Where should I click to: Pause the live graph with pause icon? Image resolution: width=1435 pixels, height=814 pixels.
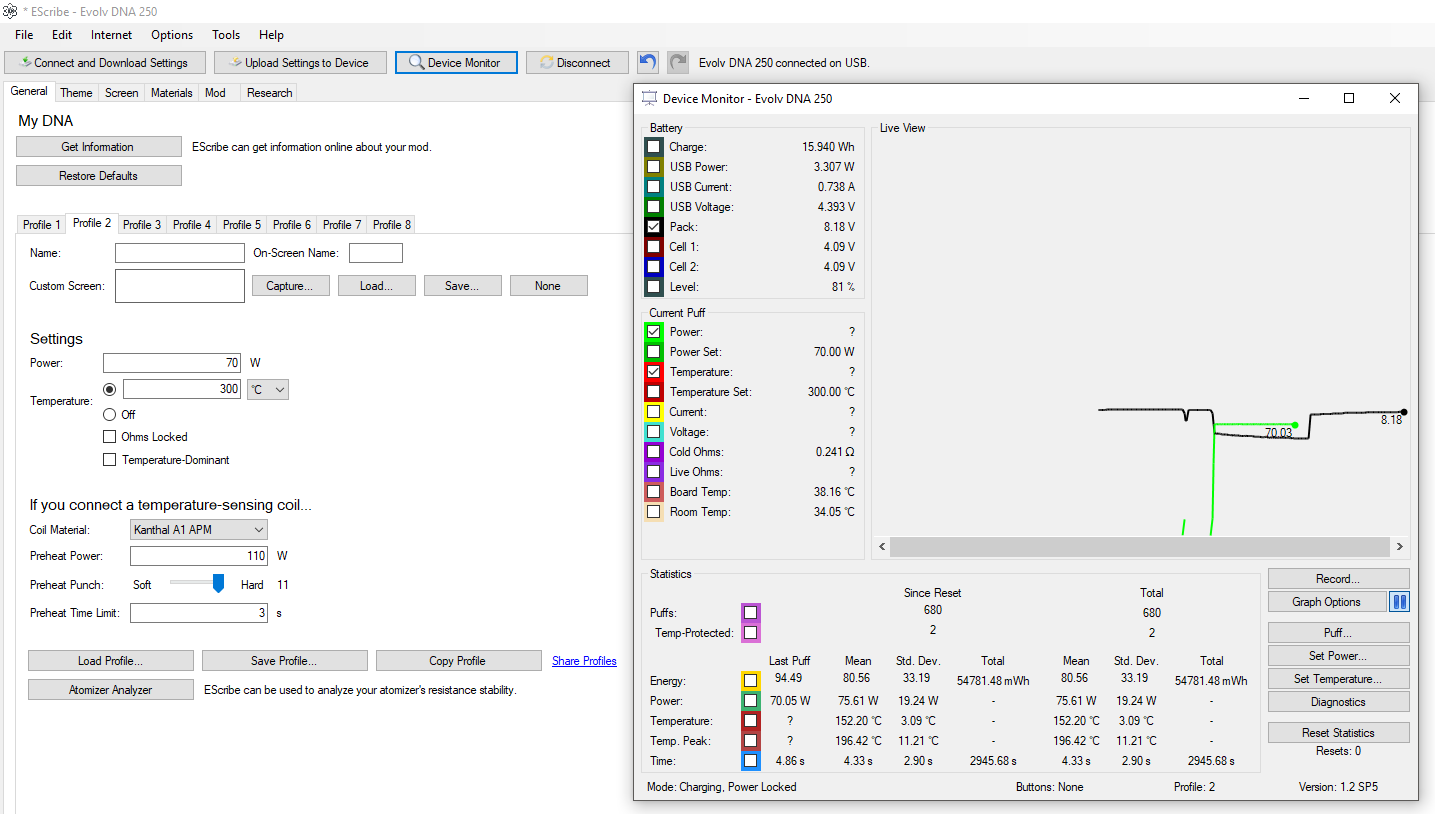(1399, 602)
